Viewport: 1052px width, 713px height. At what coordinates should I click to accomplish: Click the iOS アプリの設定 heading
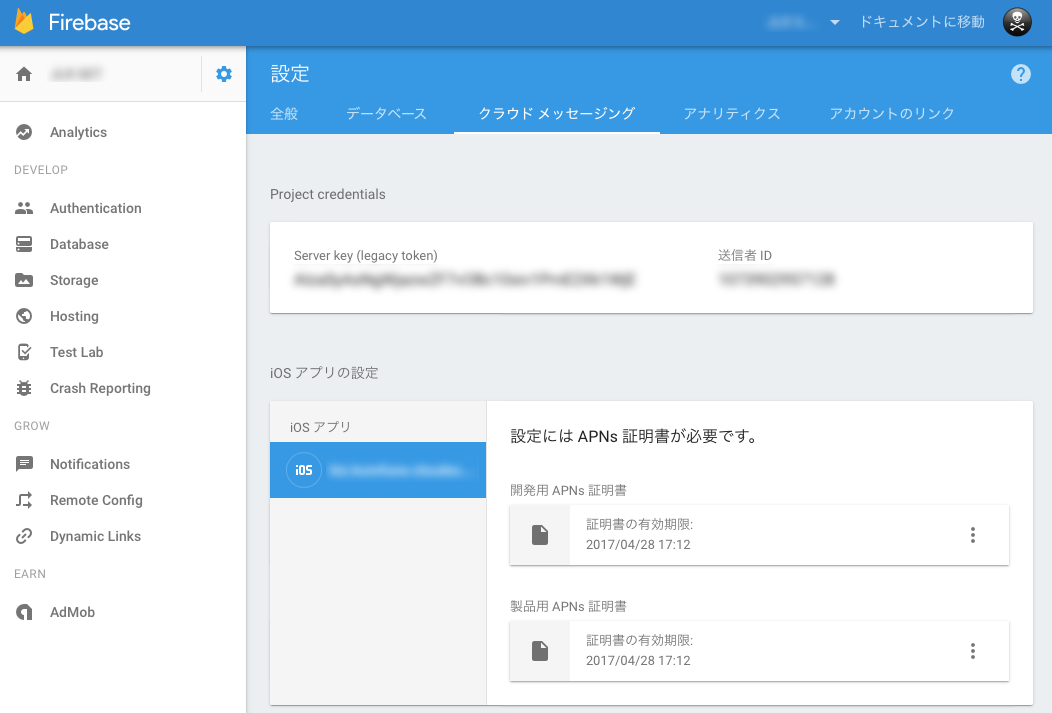pyautogui.click(x=324, y=373)
